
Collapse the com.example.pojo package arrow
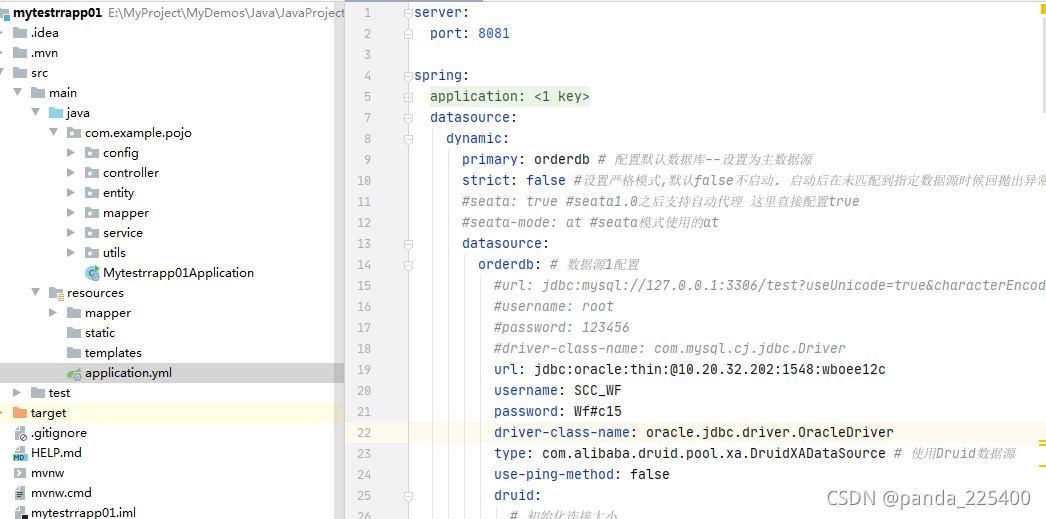coord(54,133)
